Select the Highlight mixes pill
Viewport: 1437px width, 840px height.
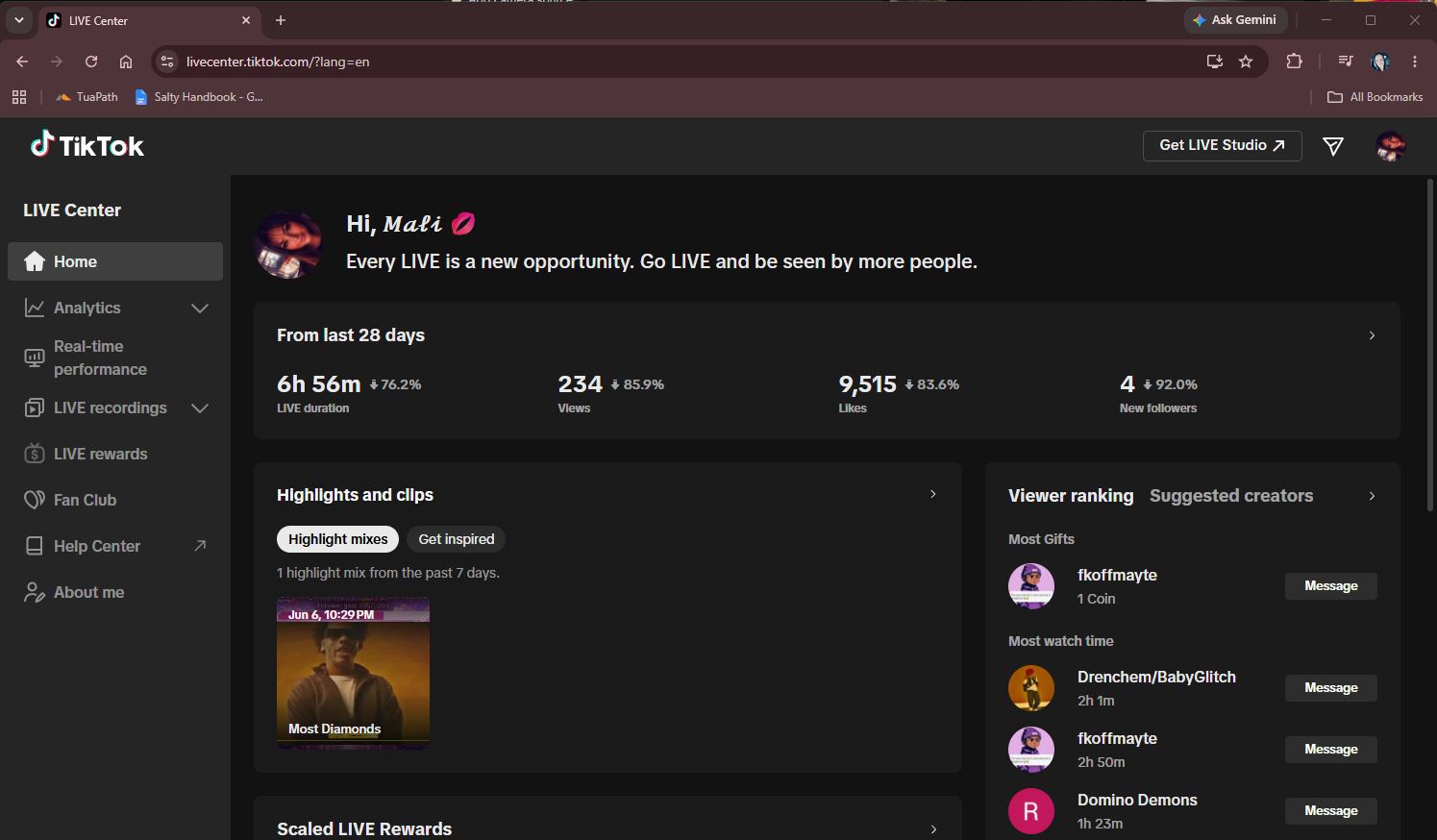coord(337,539)
